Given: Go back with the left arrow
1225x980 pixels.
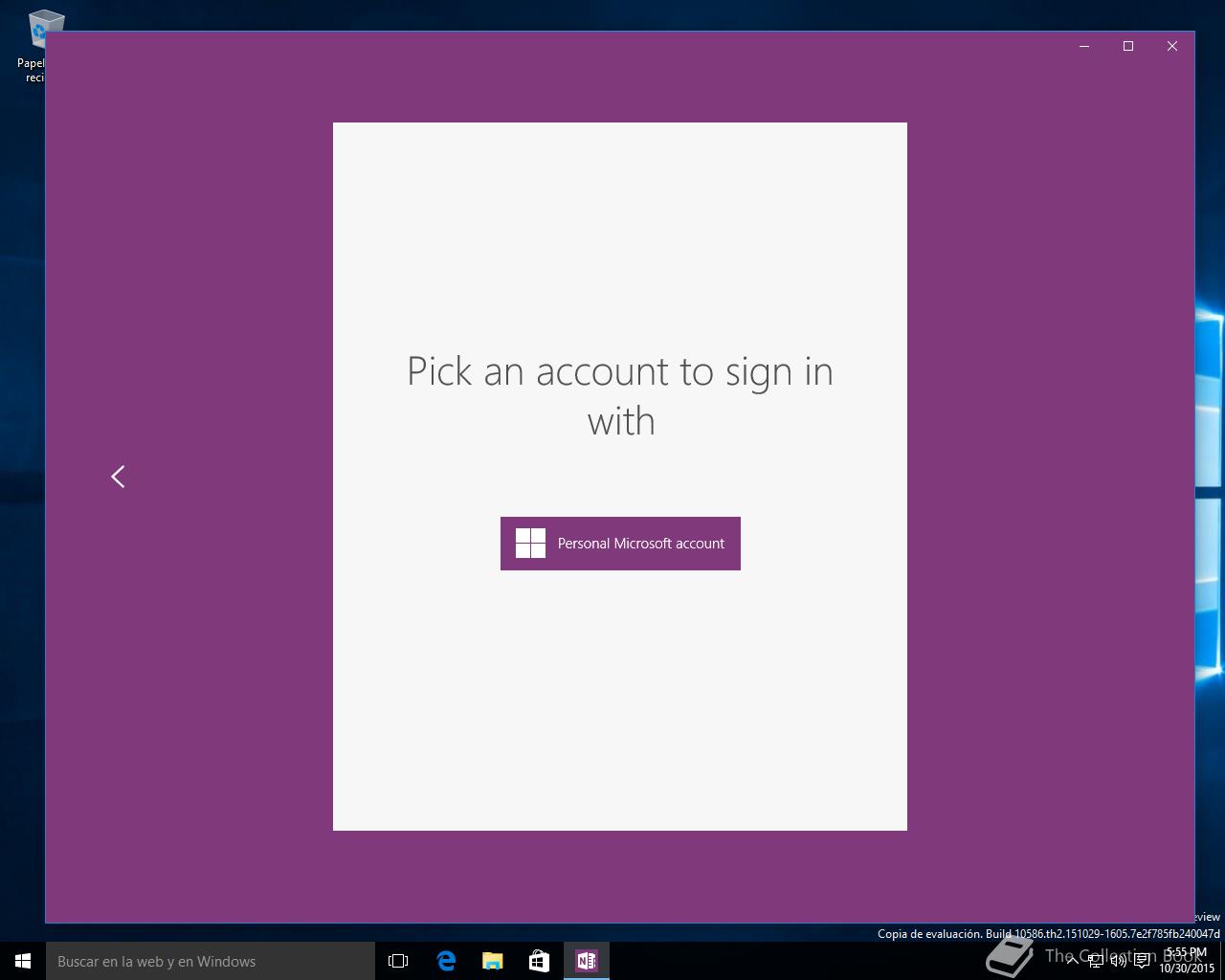Looking at the screenshot, I should (118, 477).
